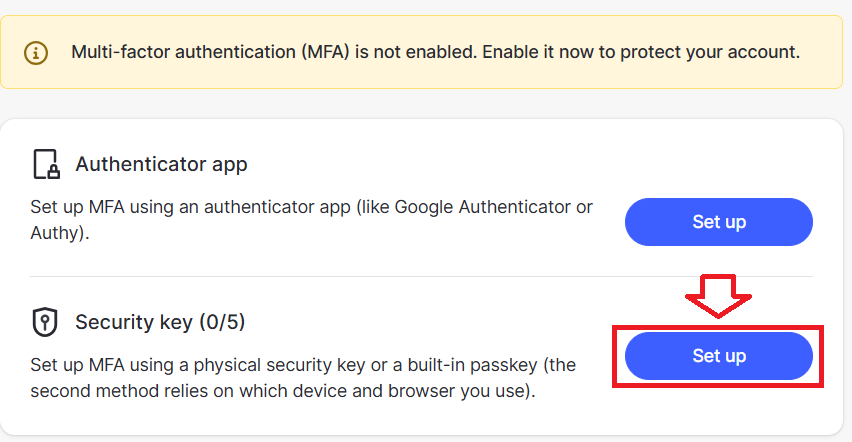Click the divider line between MFA methods
The width and height of the screenshot is (852, 442).
pyautogui.click(x=420, y=276)
